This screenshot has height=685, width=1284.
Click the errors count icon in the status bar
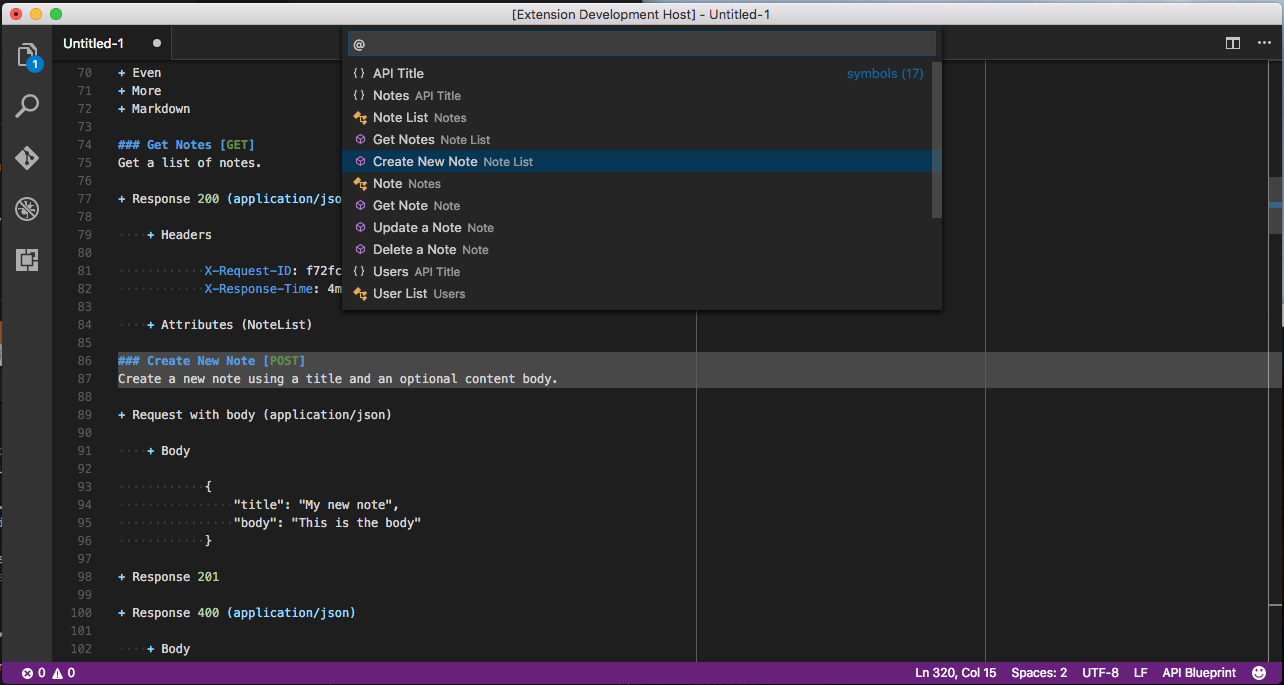27,673
